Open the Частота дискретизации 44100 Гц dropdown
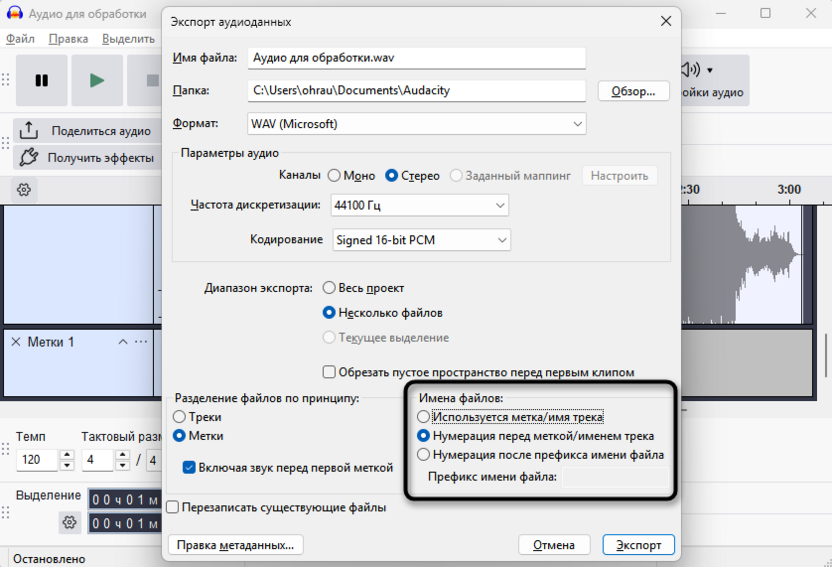The image size is (832, 567). pos(420,205)
